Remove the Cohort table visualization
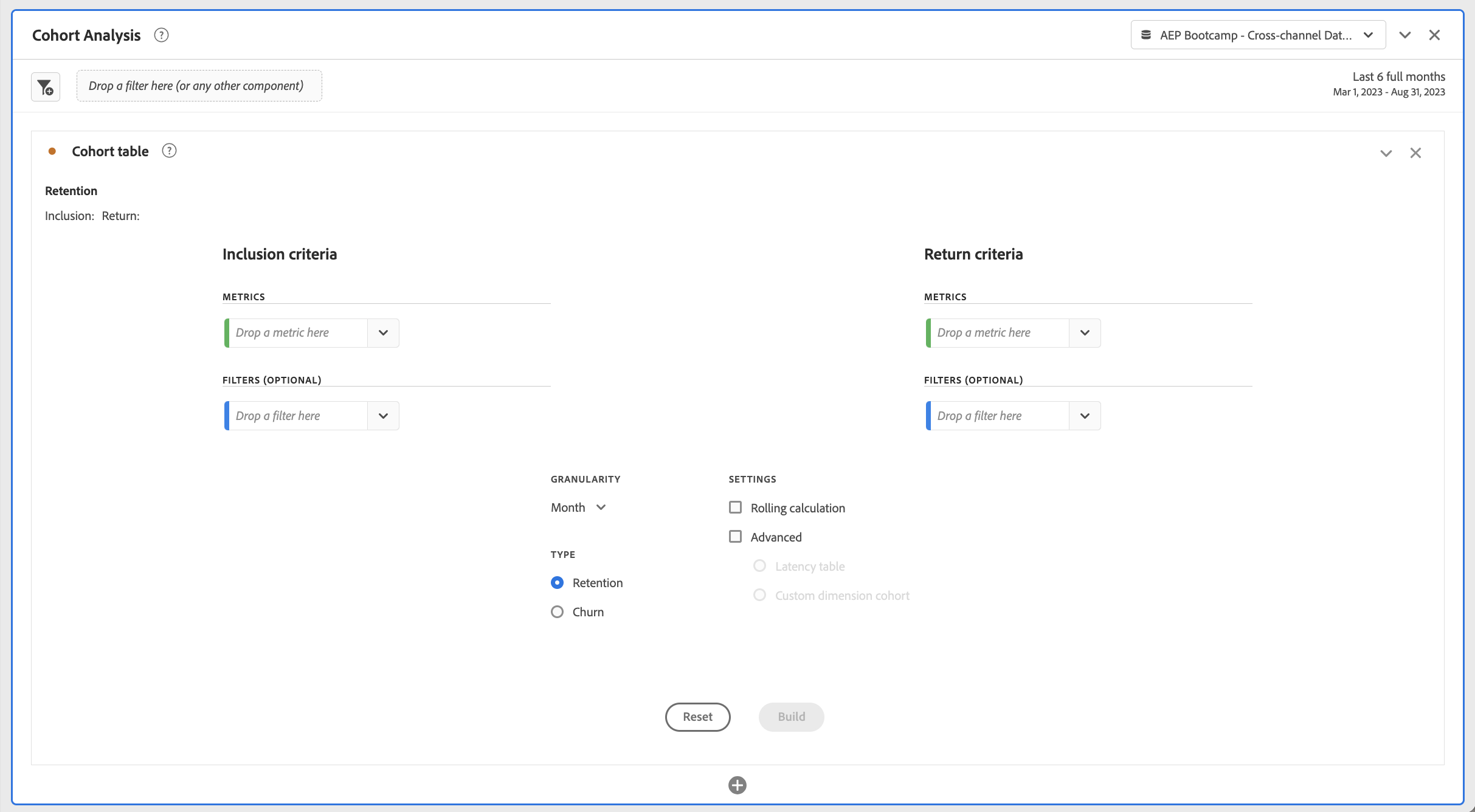This screenshot has width=1475, height=812. click(x=1416, y=153)
